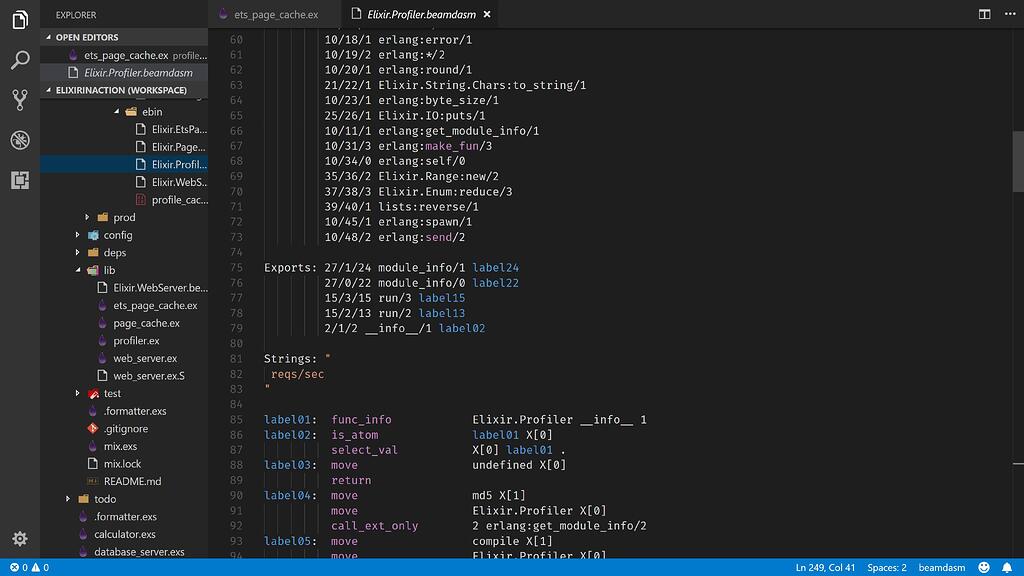Open Settings via the gear icon
1024x576 pixels.
[x=20, y=538]
